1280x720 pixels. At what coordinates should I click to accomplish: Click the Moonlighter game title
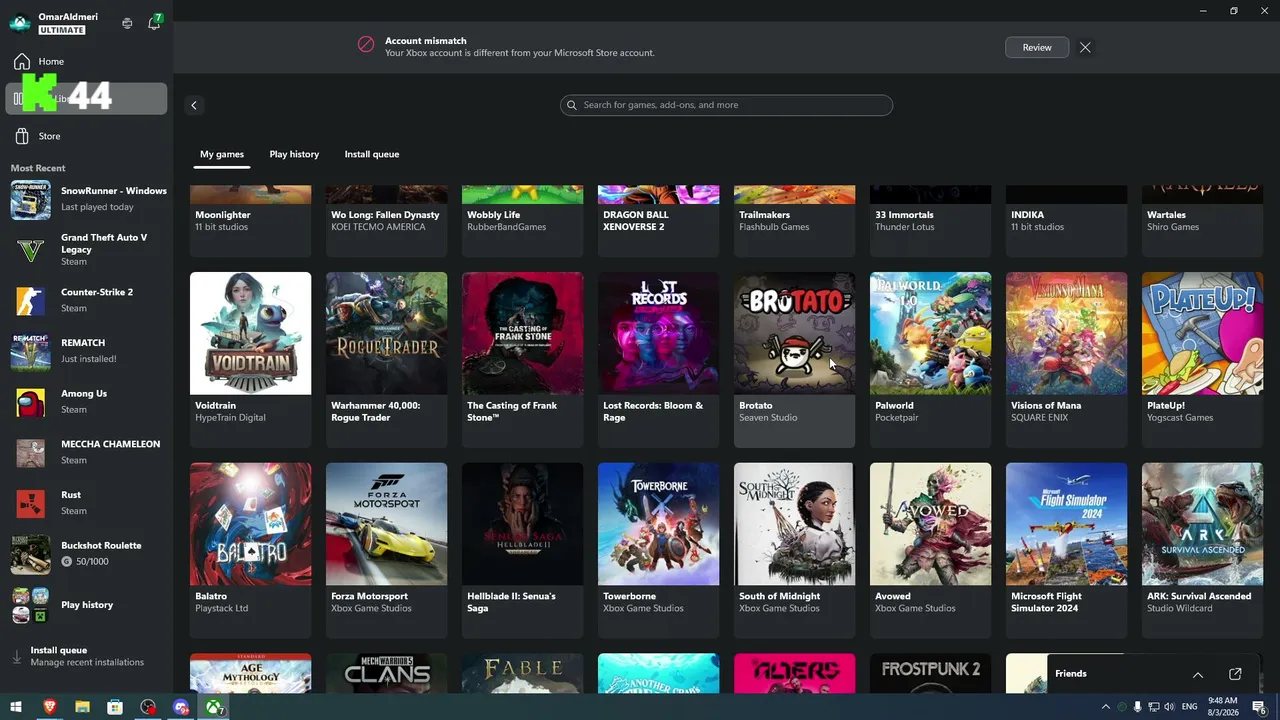coord(223,215)
